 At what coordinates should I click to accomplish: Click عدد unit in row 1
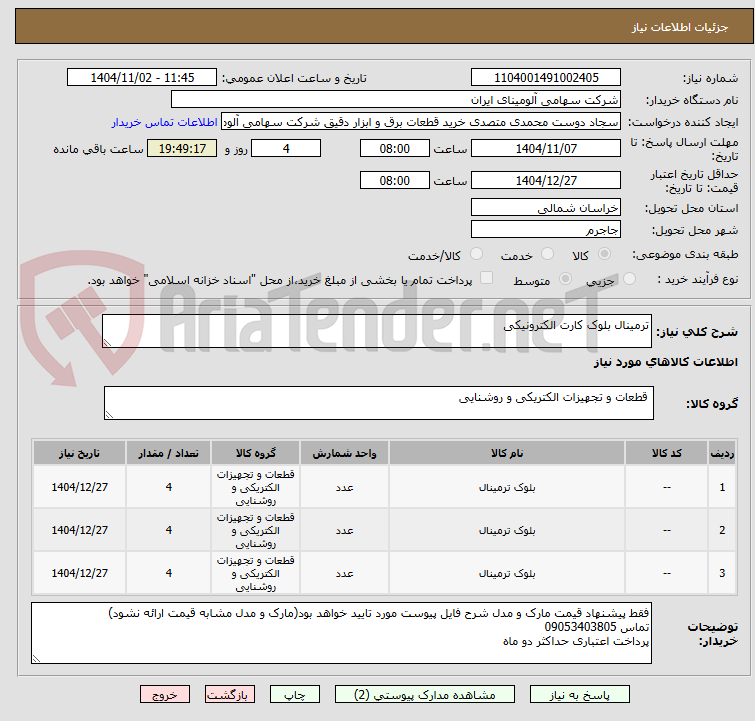(x=344, y=488)
